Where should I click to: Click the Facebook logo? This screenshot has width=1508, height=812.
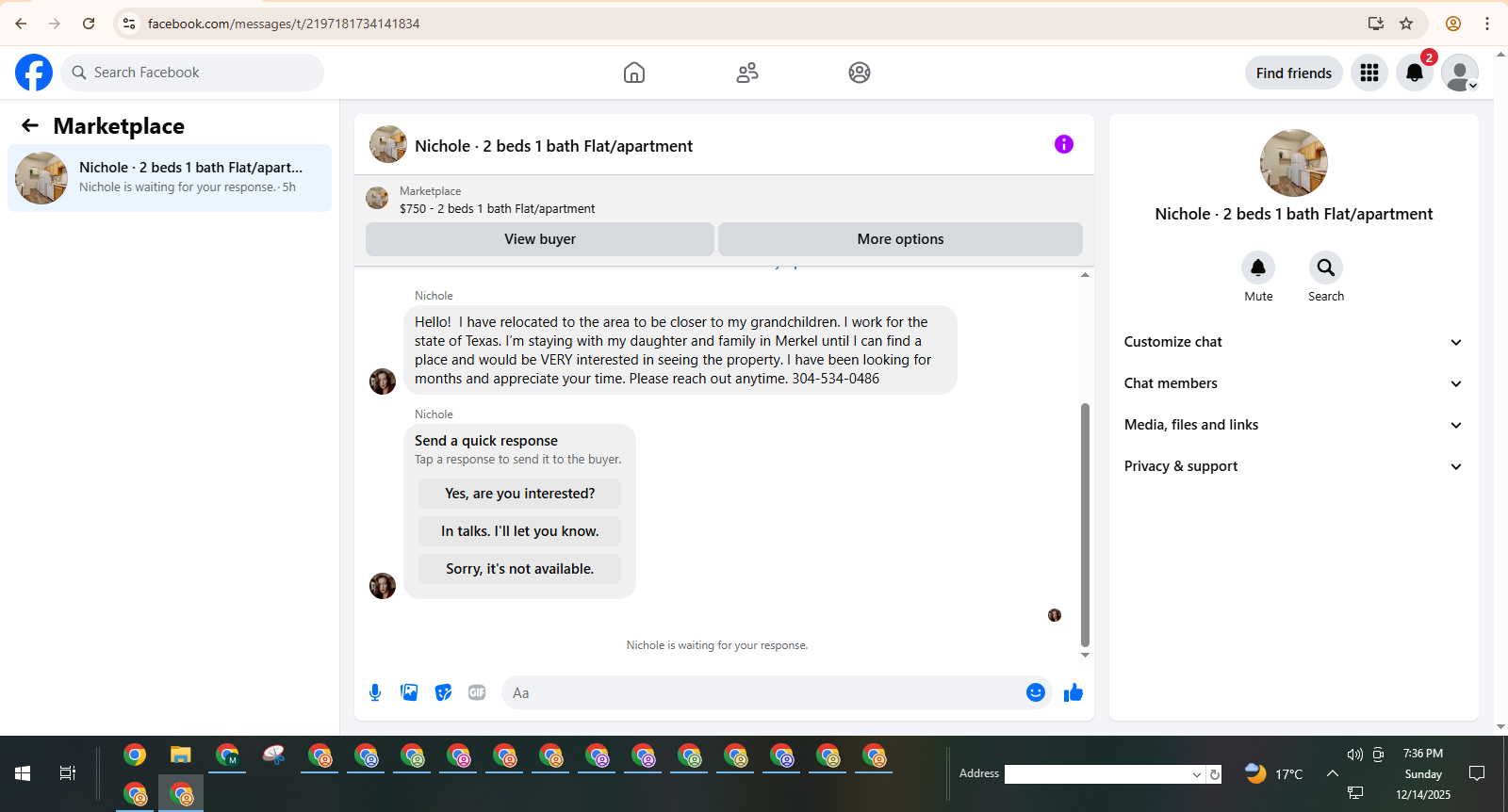coord(34,73)
